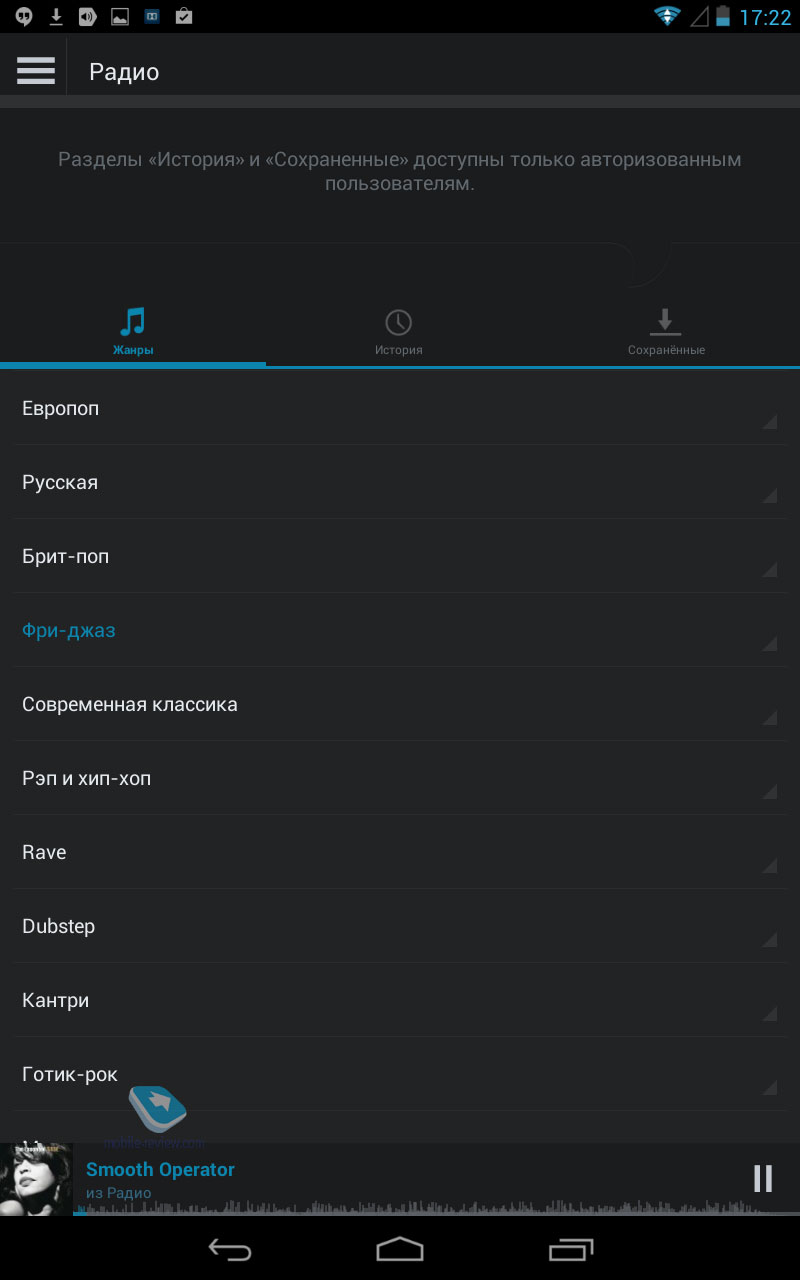Open the recent apps switcher
The width and height of the screenshot is (800, 1280).
click(571, 1248)
